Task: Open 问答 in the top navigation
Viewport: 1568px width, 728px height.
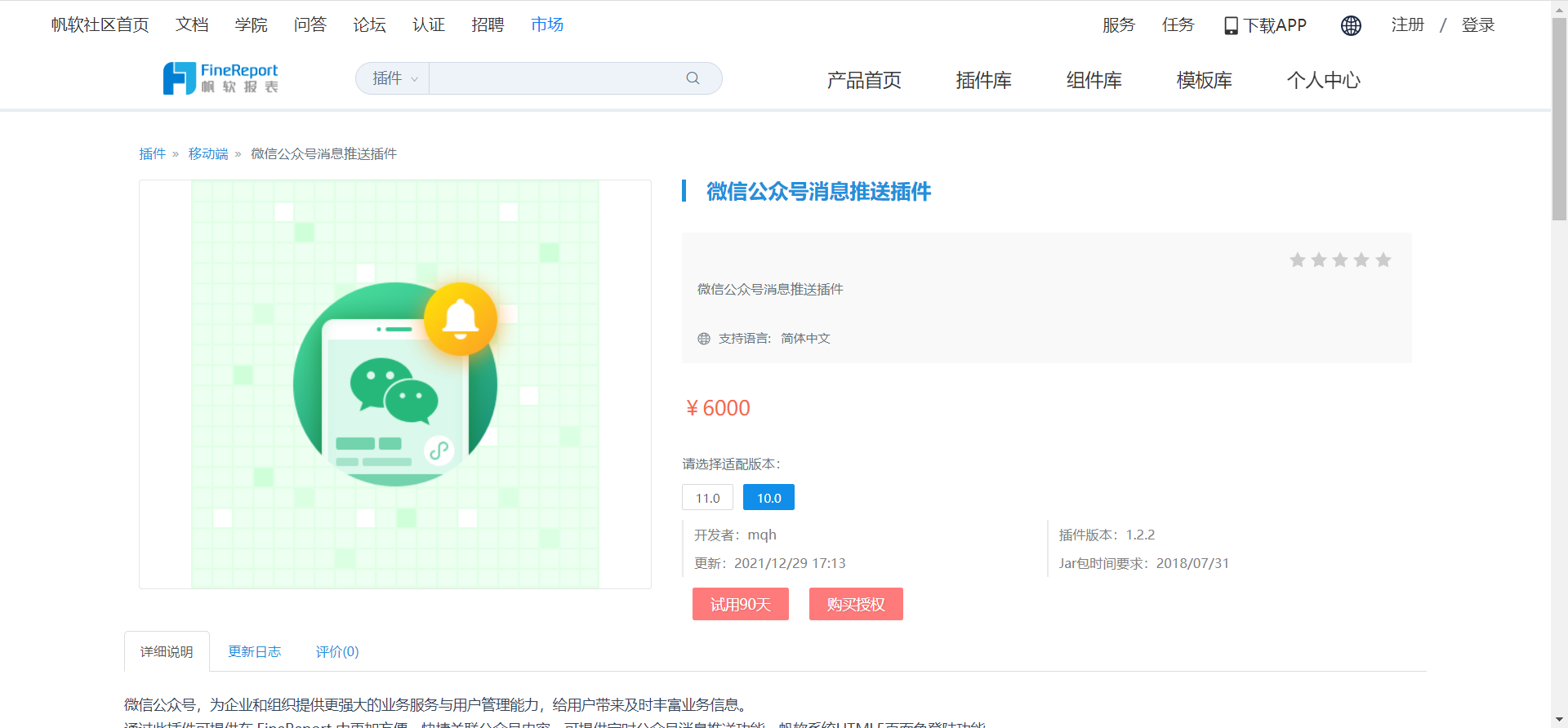Action: pos(310,25)
